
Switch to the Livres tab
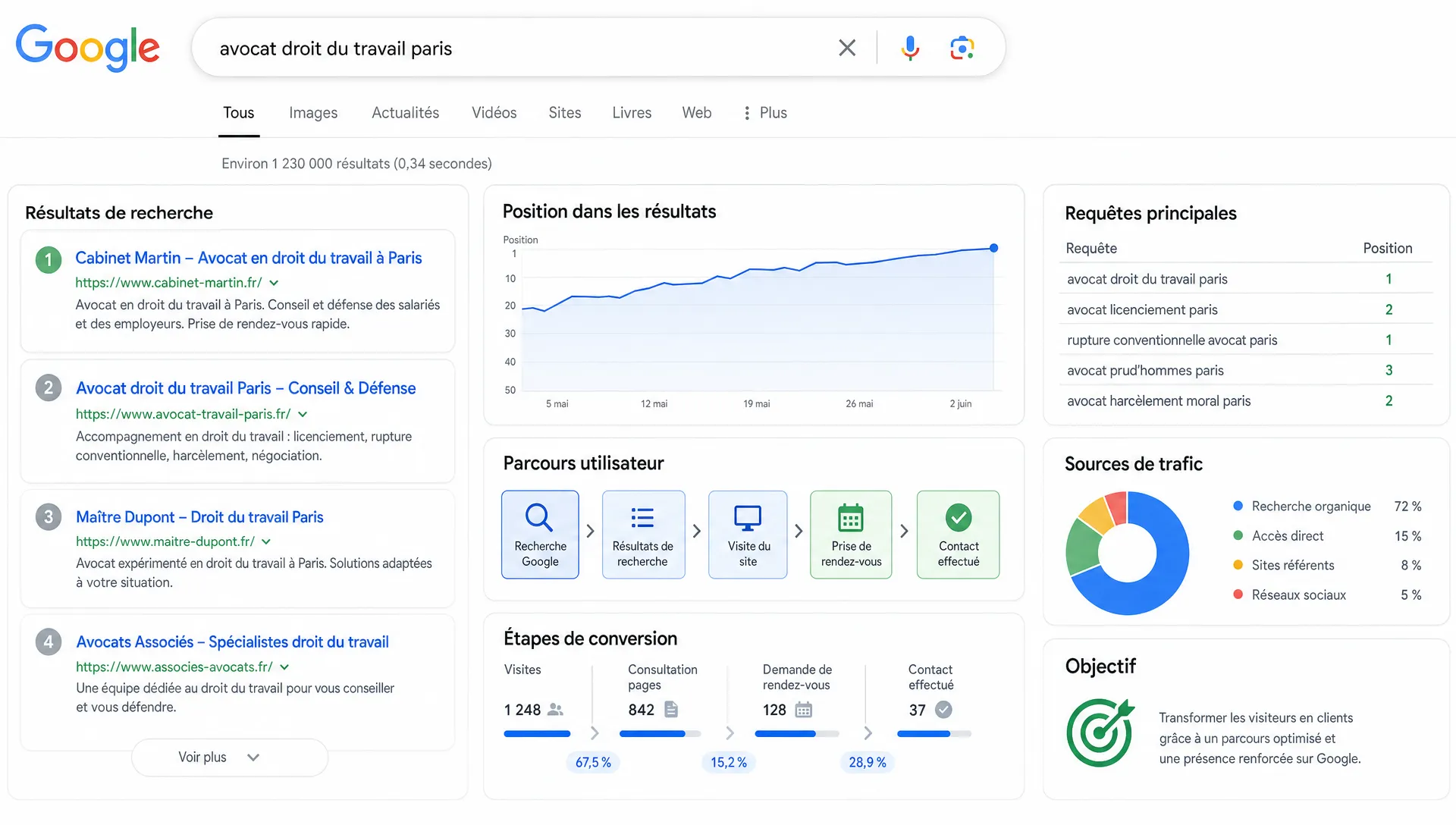coord(632,113)
